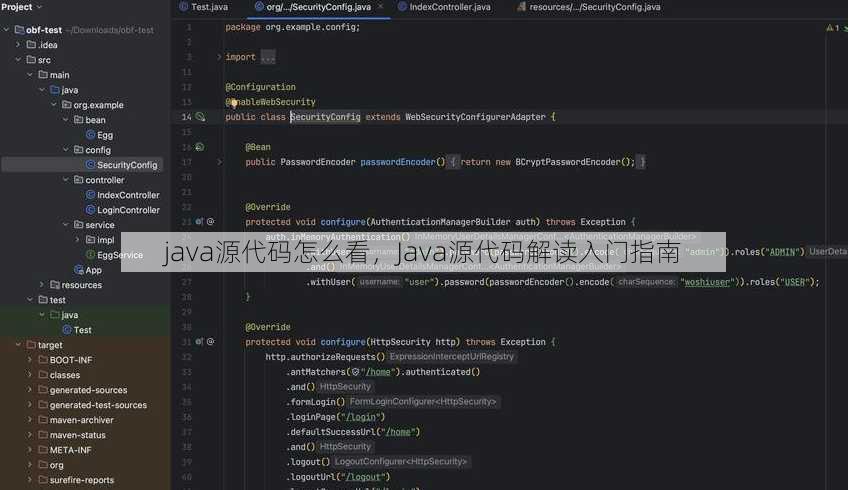Collapse the main folder

click(30, 75)
